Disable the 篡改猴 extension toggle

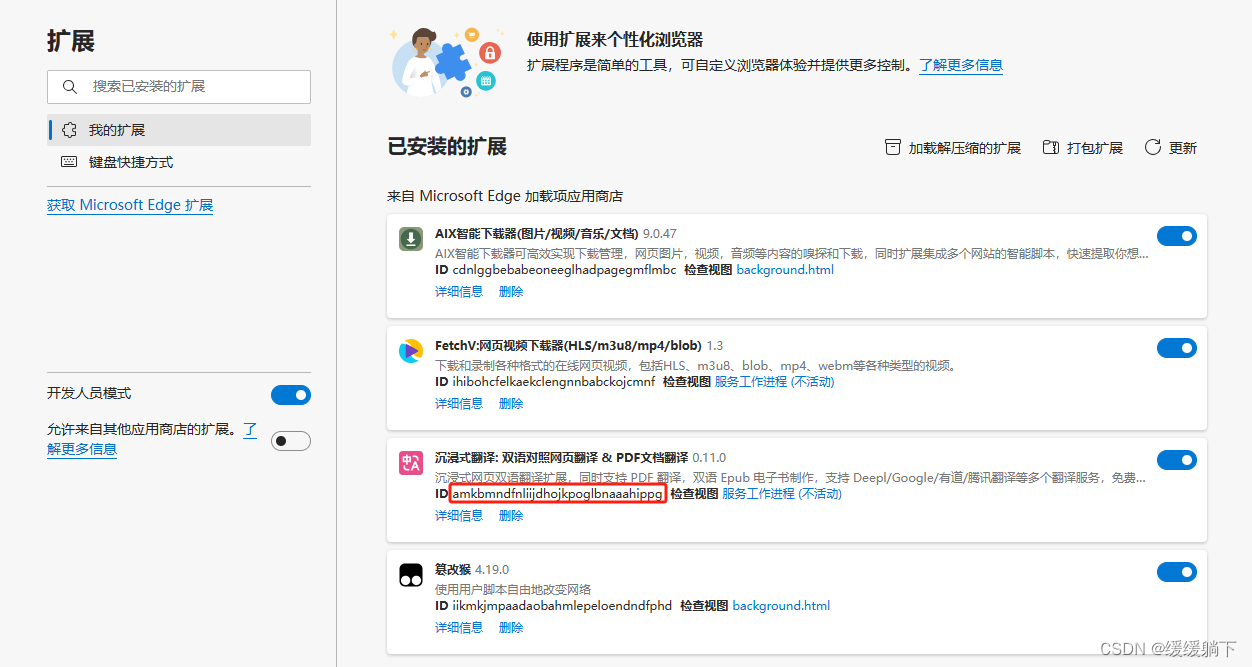[x=1177, y=572]
